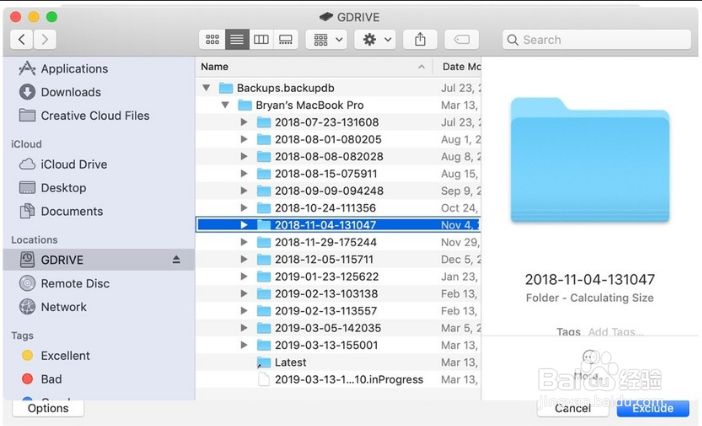
Task: Select the 2019-02-13-103138 folder row
Action: click(338, 294)
